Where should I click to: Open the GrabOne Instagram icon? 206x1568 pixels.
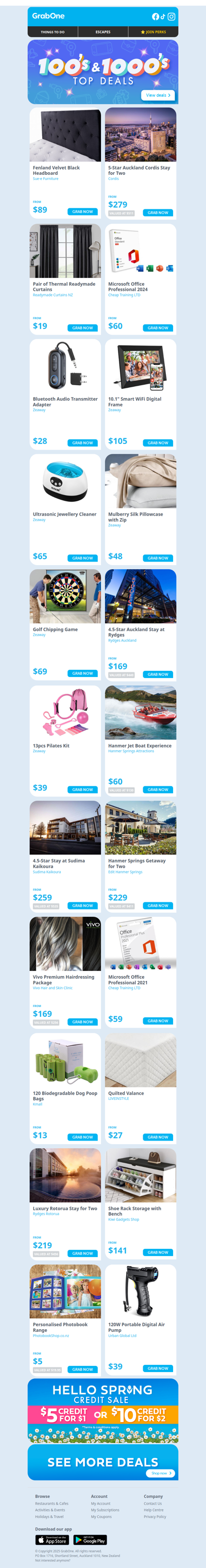coord(171,16)
